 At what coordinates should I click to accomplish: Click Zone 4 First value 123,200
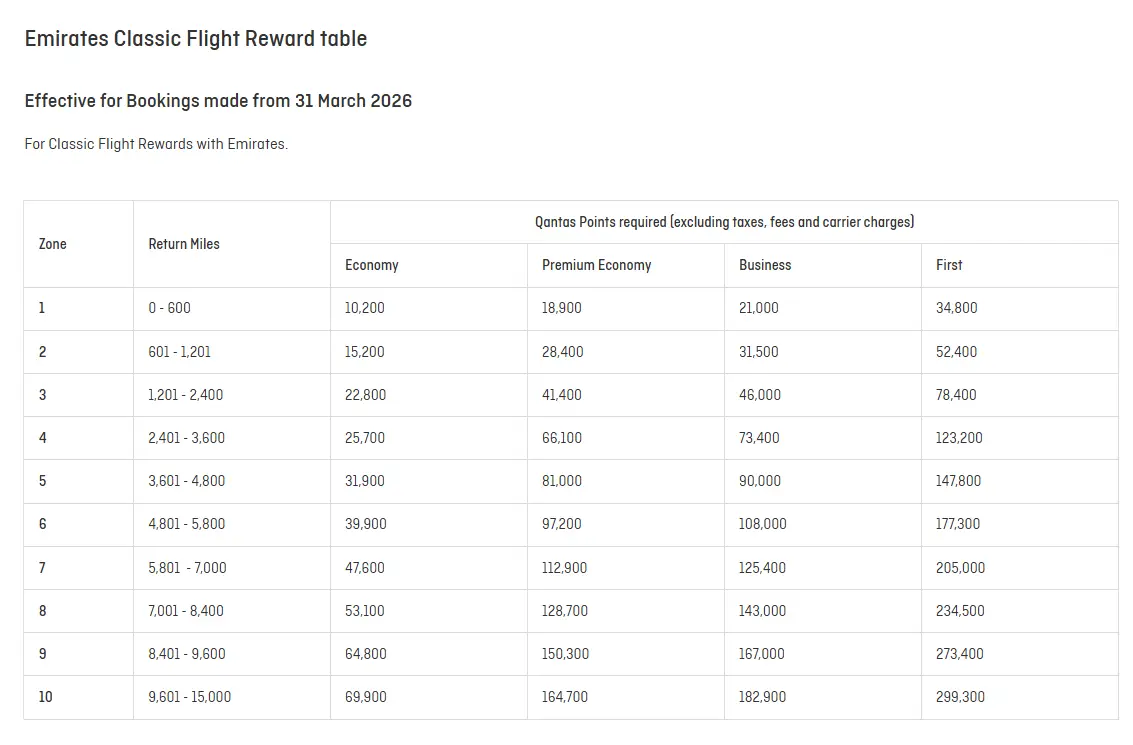(959, 438)
